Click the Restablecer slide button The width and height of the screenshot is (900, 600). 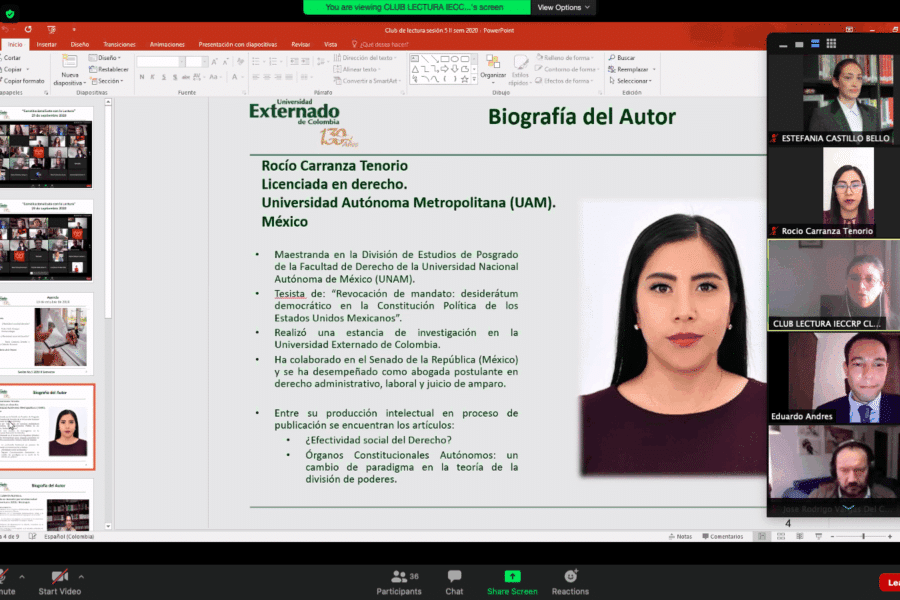coord(110,69)
